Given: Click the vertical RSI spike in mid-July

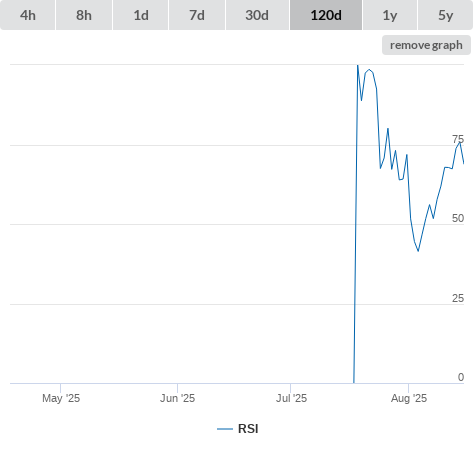Looking at the screenshot, I should click(355, 223).
